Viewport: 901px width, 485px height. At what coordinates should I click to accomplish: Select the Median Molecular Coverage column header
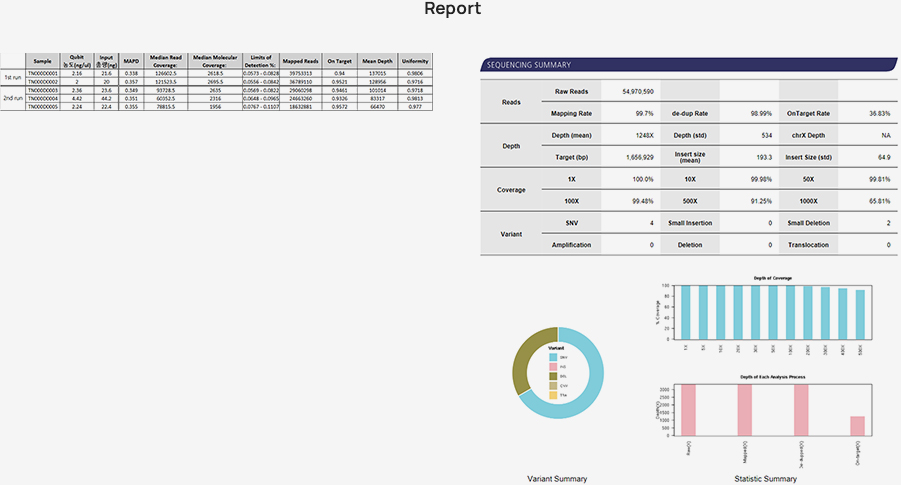[215, 61]
